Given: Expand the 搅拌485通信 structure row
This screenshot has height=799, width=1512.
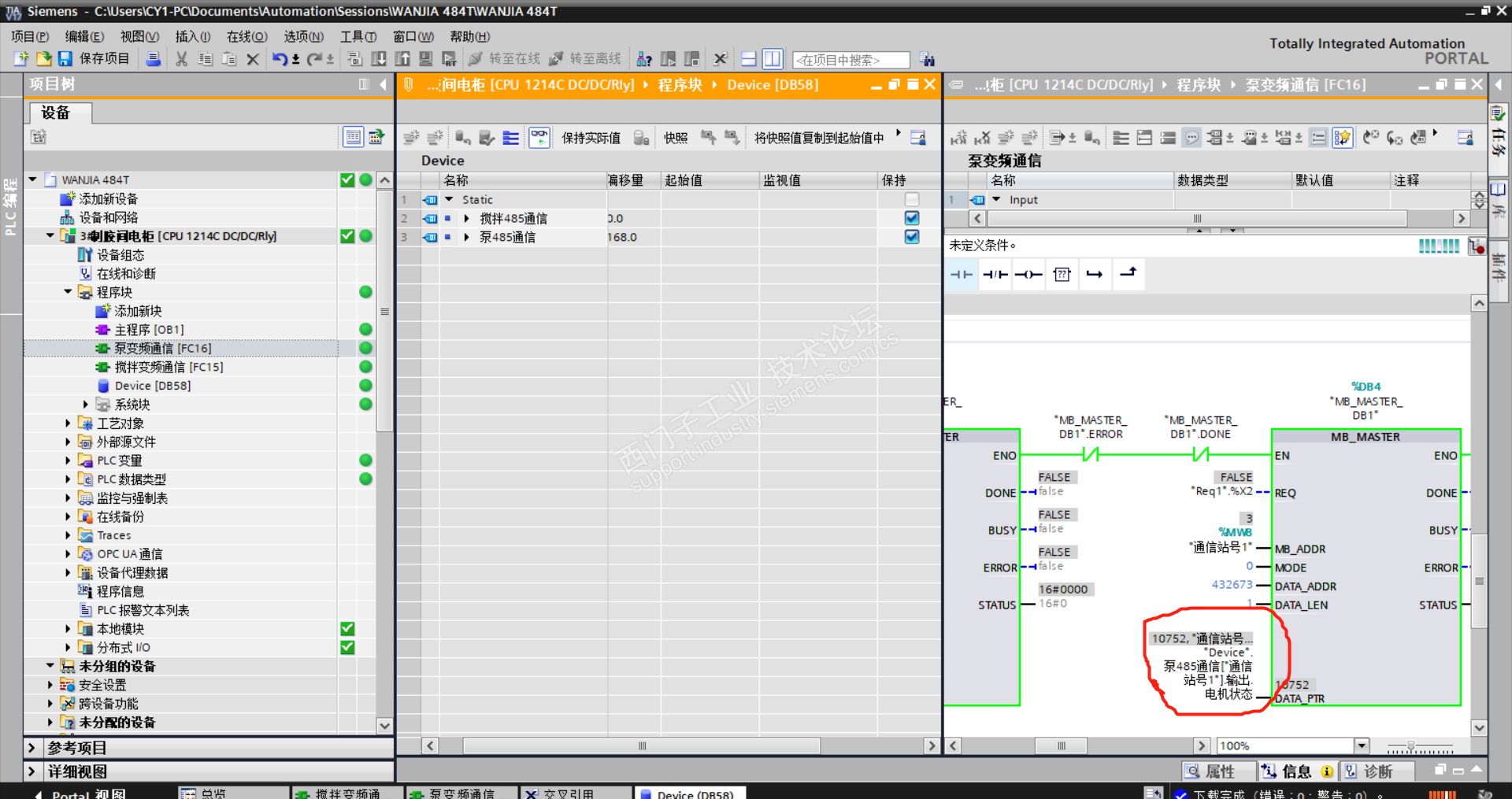Looking at the screenshot, I should pyautogui.click(x=467, y=219).
